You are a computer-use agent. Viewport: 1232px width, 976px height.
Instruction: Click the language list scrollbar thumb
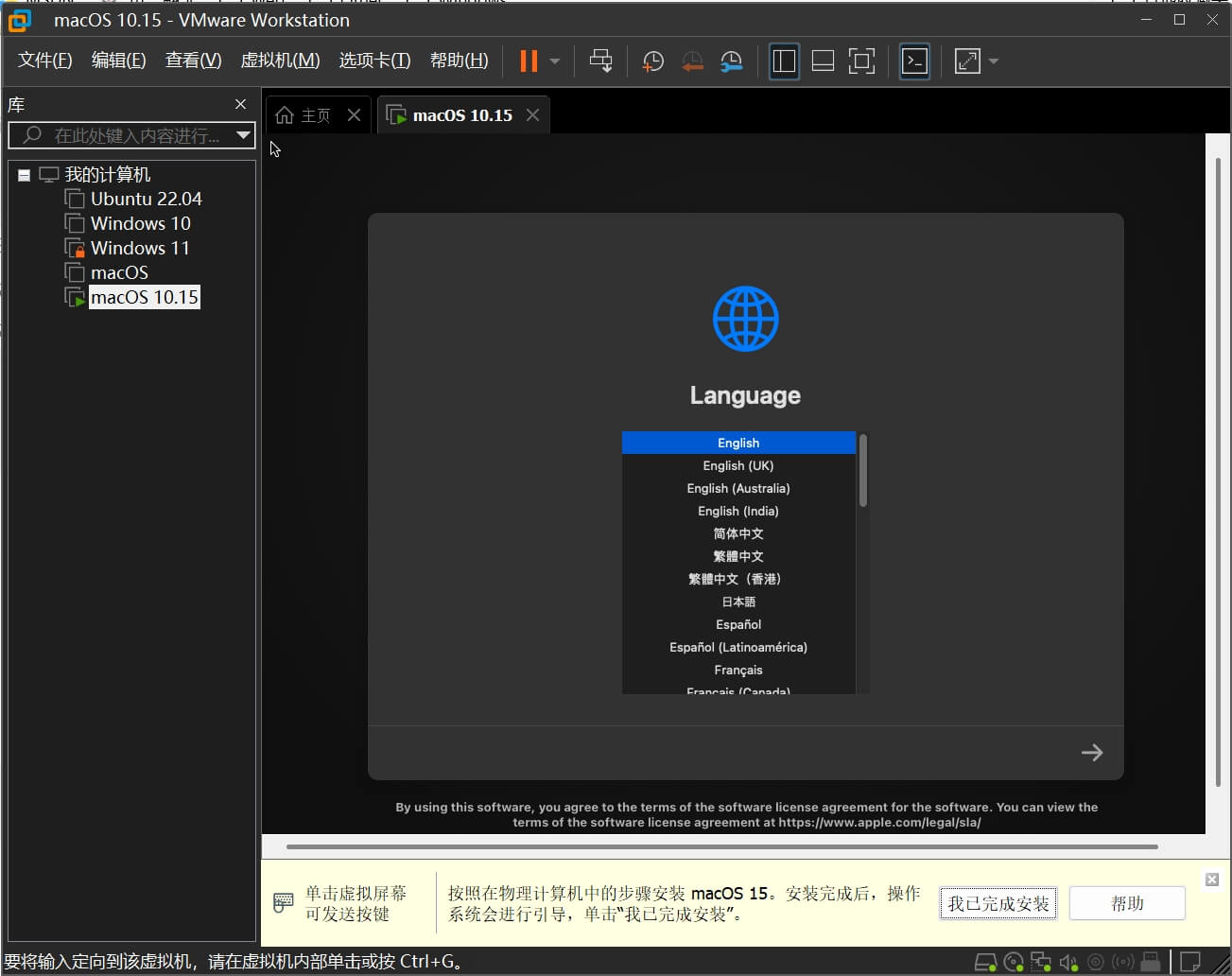pos(863,470)
